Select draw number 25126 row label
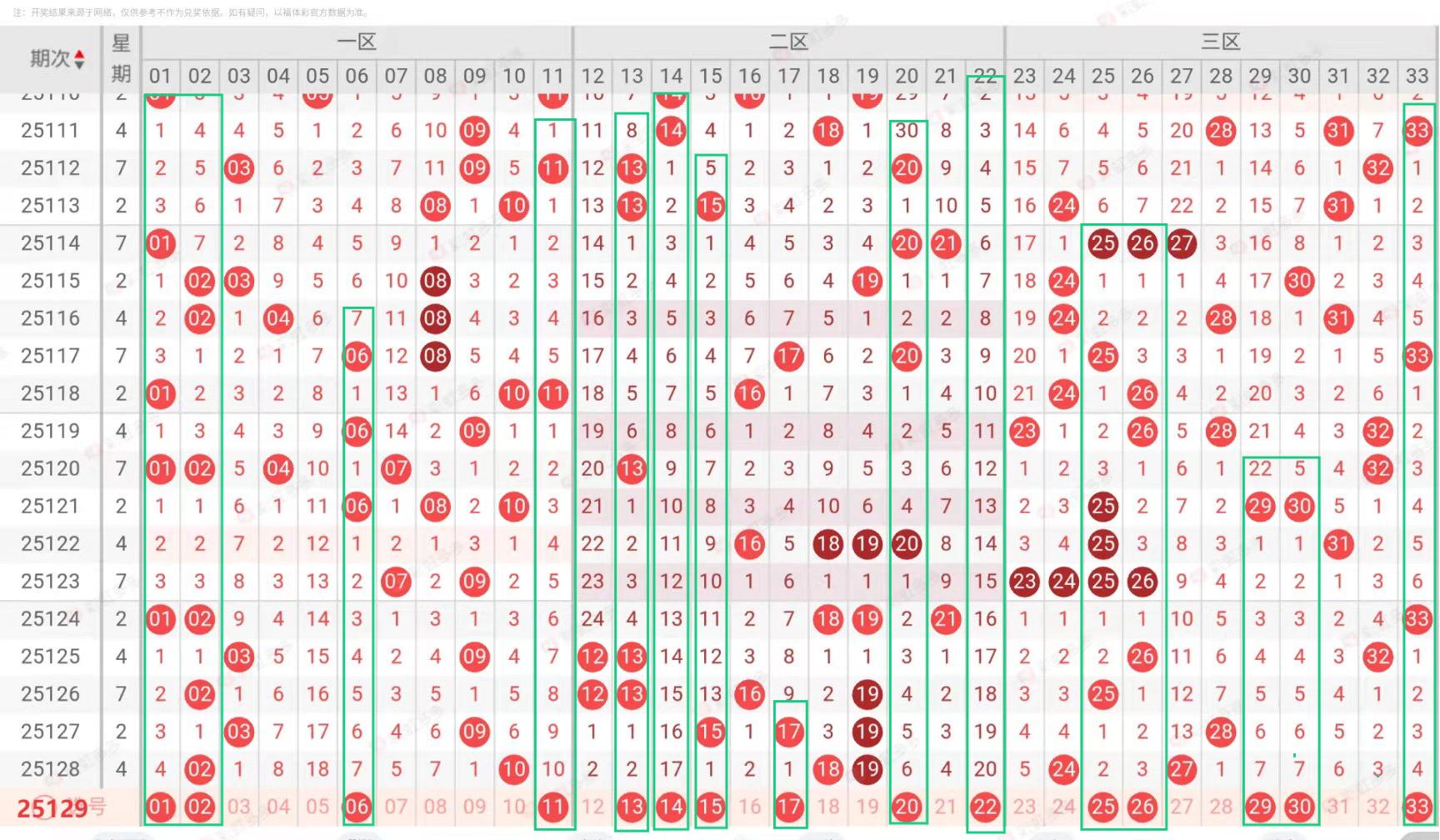Viewport: 1440px width, 840px height. click(50, 693)
